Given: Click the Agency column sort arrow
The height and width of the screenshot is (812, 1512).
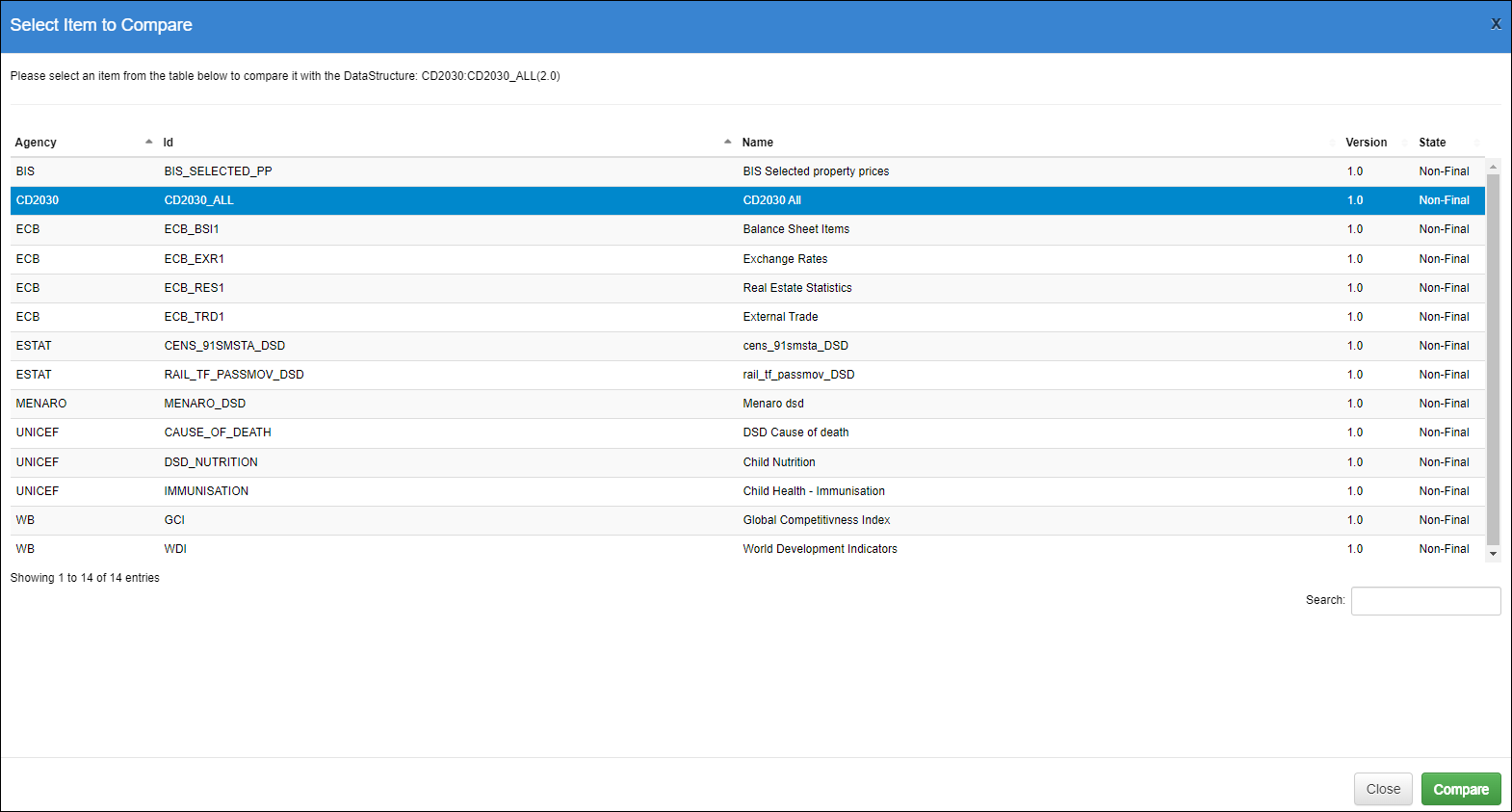Looking at the screenshot, I should [148, 142].
